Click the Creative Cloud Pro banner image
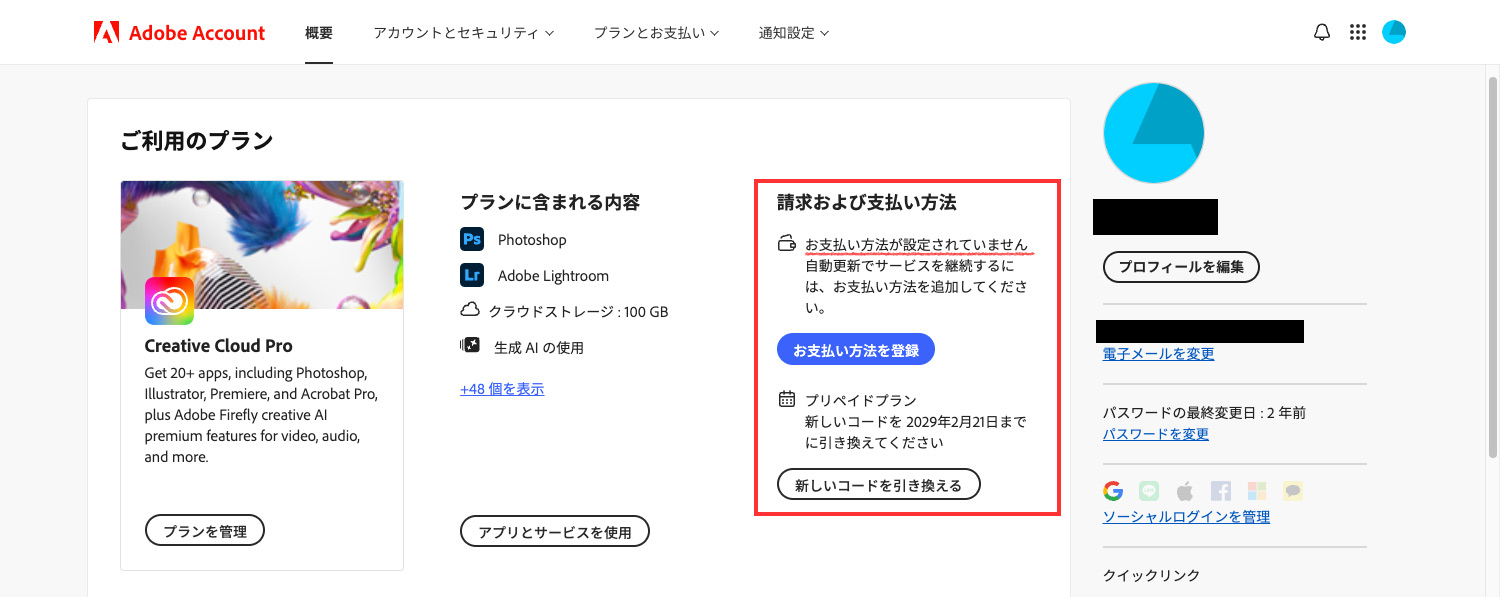The width and height of the screenshot is (1500, 597). point(262,245)
